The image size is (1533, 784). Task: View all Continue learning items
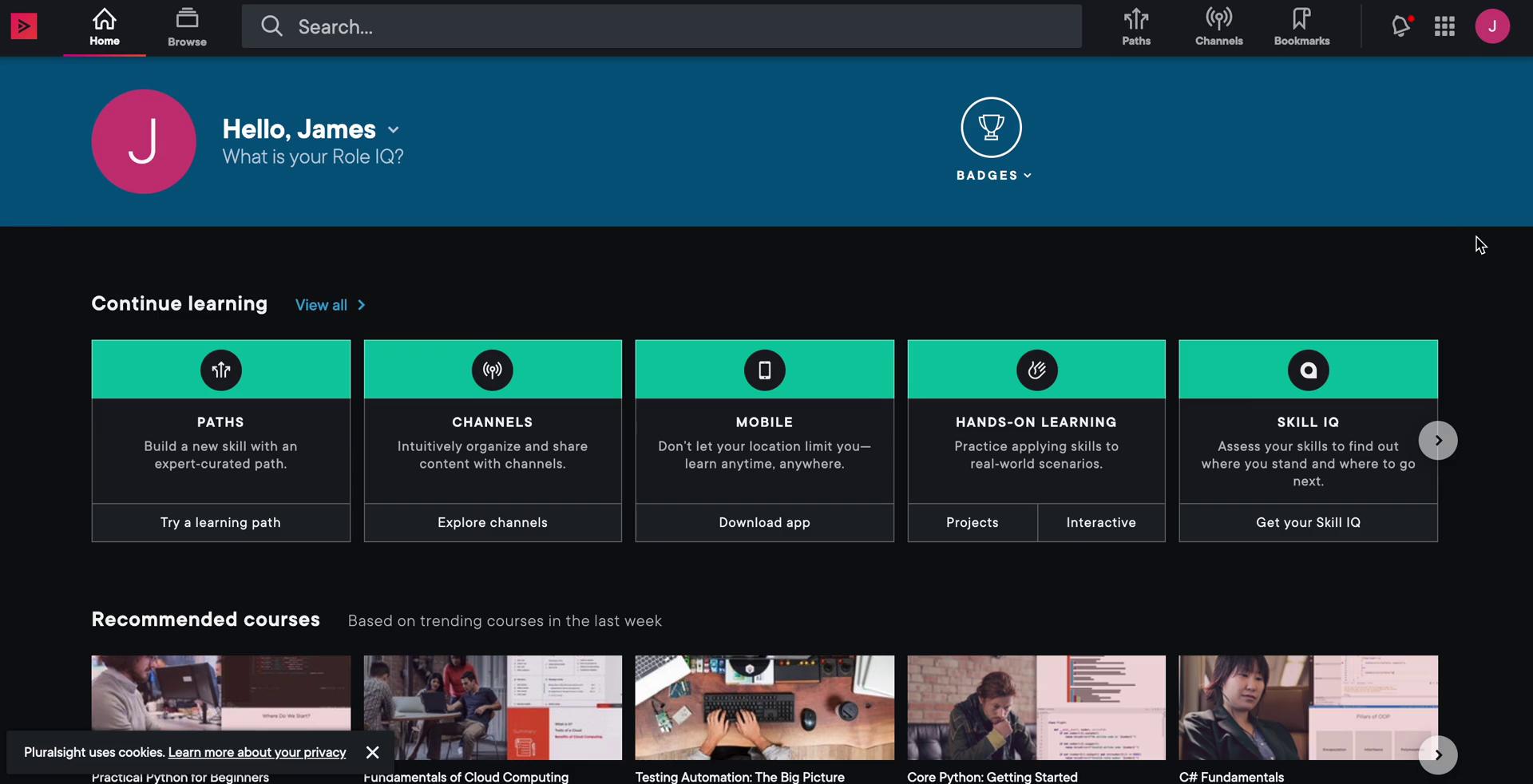[x=330, y=305]
